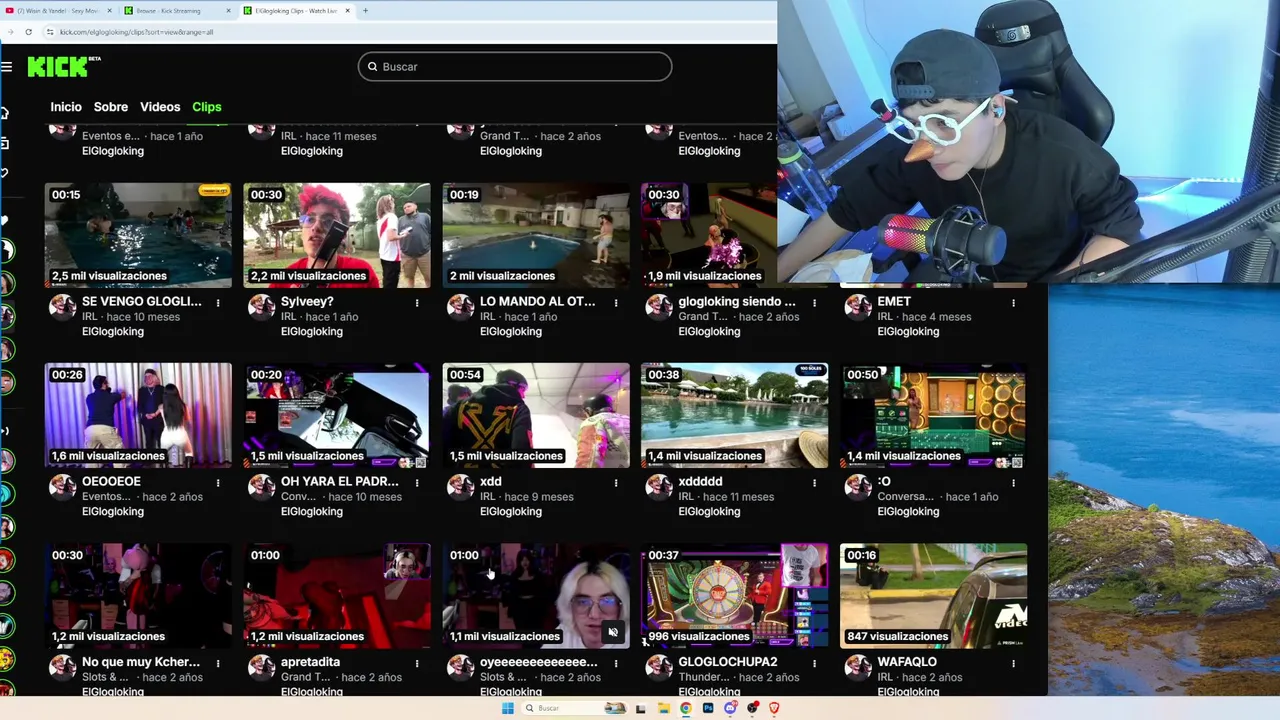Open options menu for WAFAQLO clip
Screen dimensions: 1280x720
point(1013,663)
